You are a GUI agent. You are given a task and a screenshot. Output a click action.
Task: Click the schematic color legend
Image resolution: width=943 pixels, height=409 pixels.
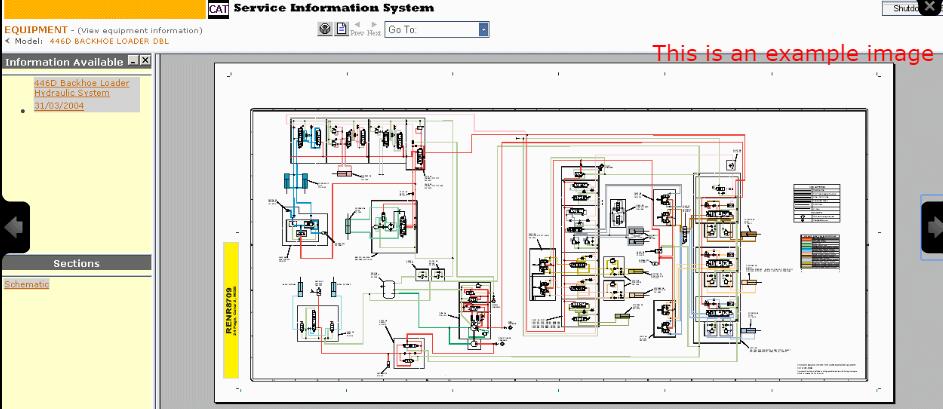click(820, 253)
